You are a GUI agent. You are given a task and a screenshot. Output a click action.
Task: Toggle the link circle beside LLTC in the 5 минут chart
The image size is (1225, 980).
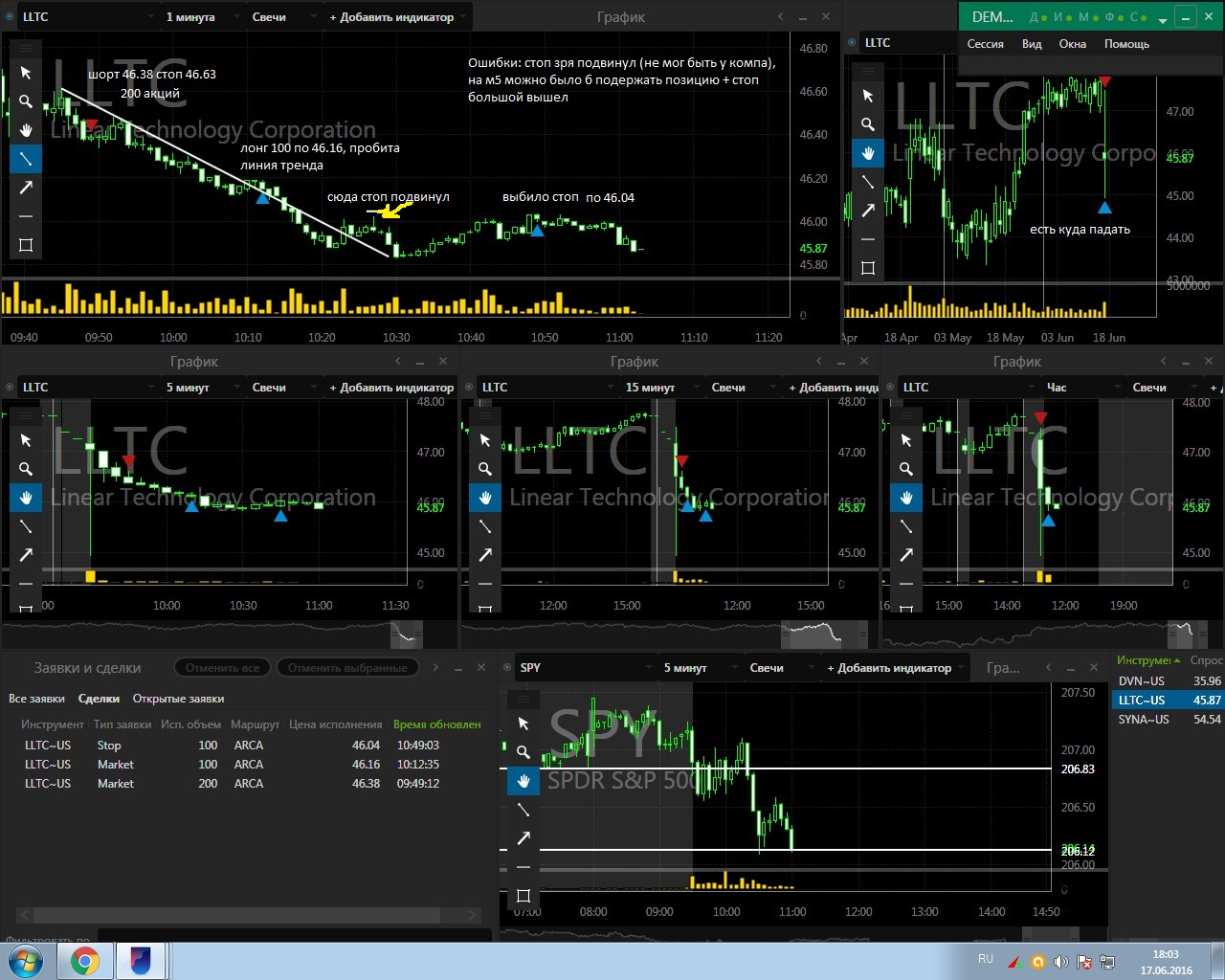pos(11,388)
